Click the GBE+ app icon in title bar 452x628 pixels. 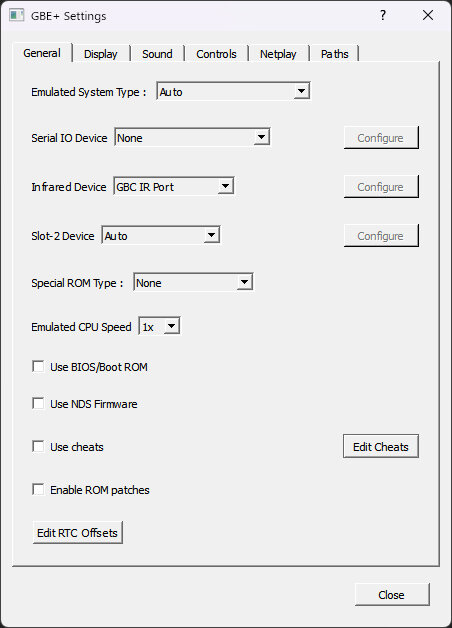click(16, 15)
